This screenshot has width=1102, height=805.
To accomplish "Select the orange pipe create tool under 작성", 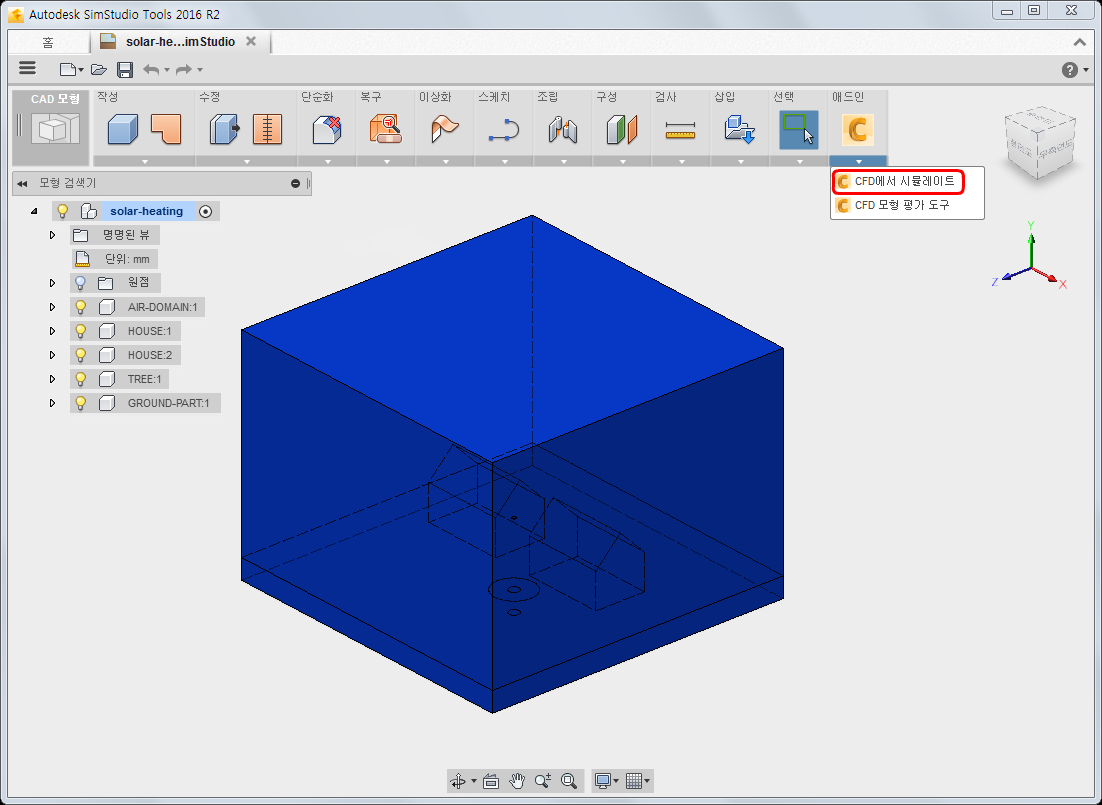I will 167,130.
